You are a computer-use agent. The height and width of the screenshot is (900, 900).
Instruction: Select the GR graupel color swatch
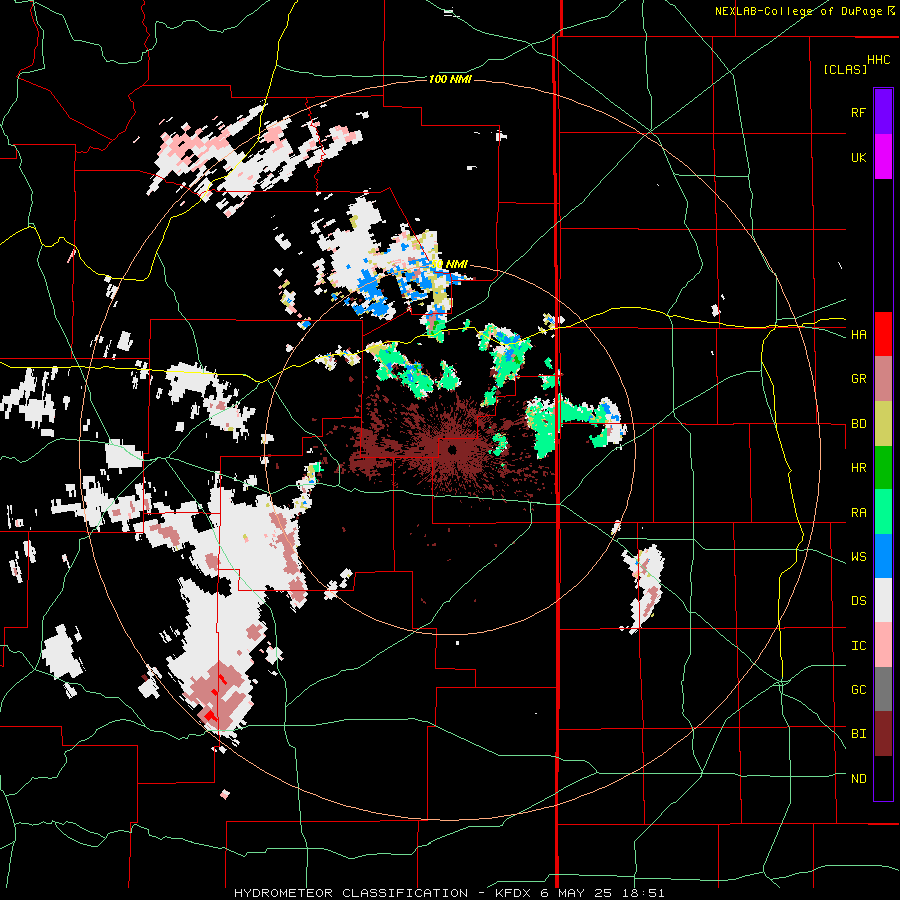click(883, 379)
